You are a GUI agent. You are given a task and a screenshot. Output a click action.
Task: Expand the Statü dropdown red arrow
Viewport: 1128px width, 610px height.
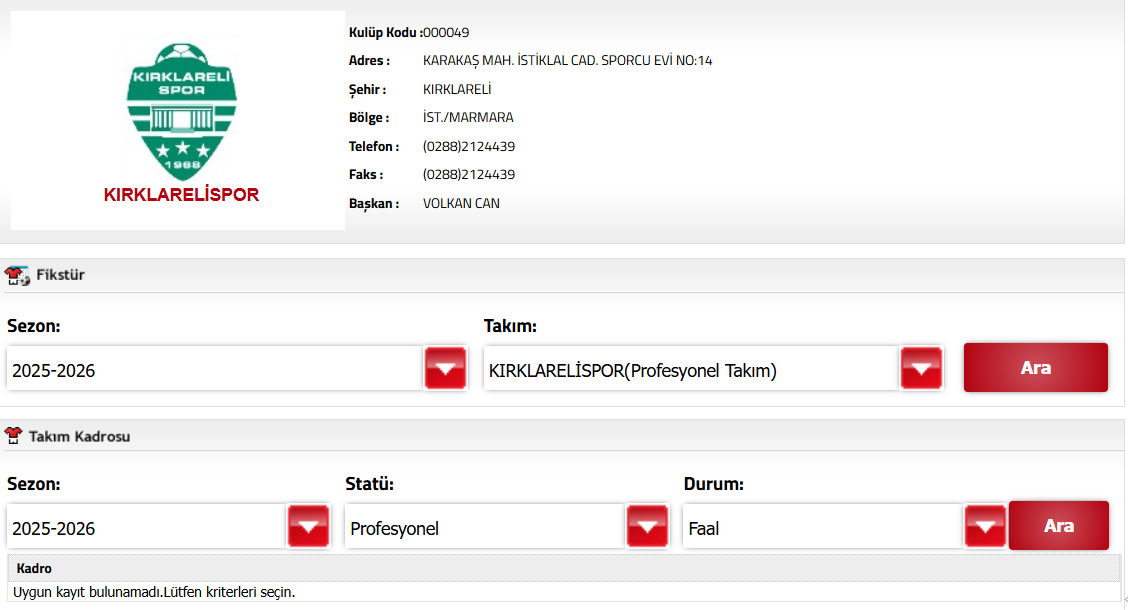pos(647,527)
